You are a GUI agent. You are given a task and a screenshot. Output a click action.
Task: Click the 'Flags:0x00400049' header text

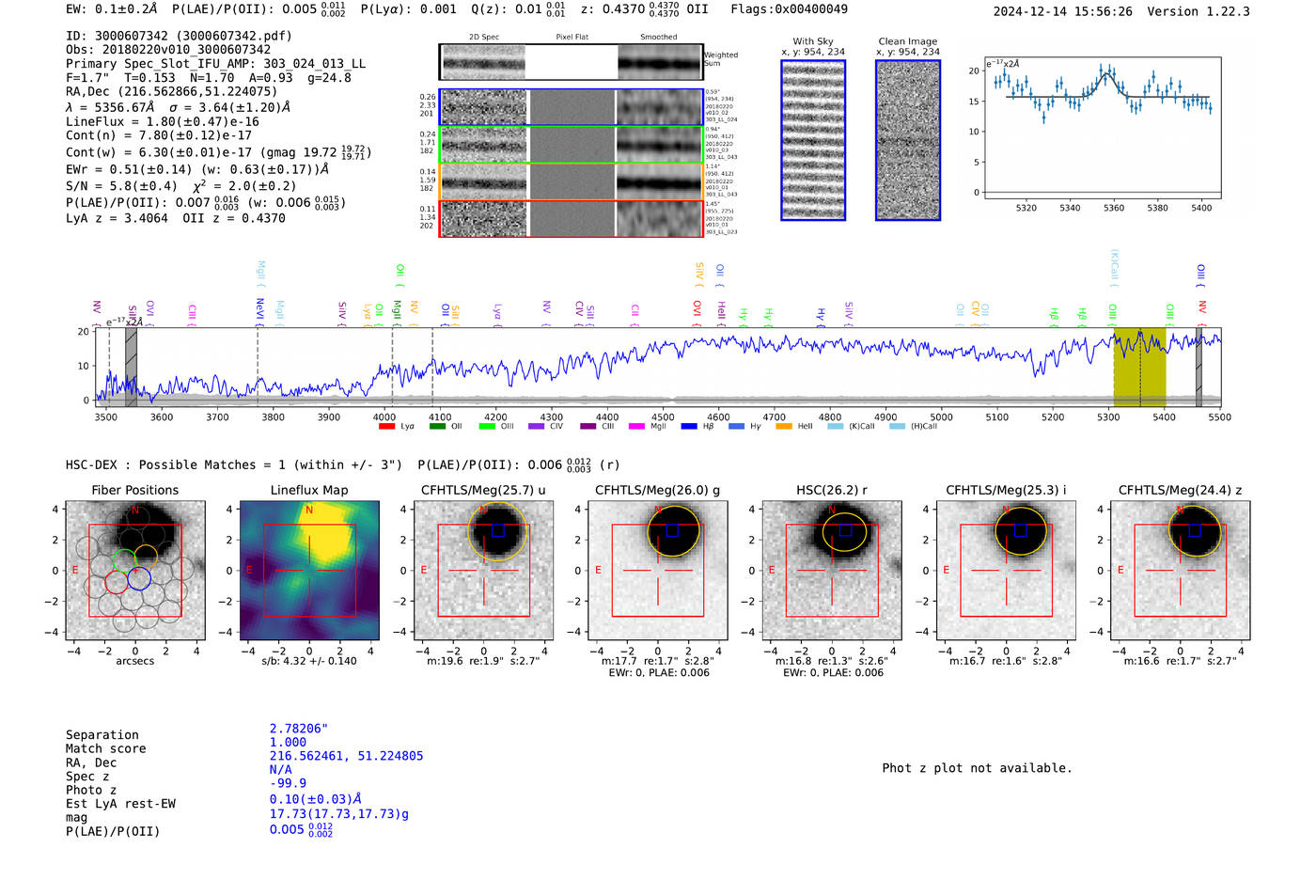click(x=789, y=9)
